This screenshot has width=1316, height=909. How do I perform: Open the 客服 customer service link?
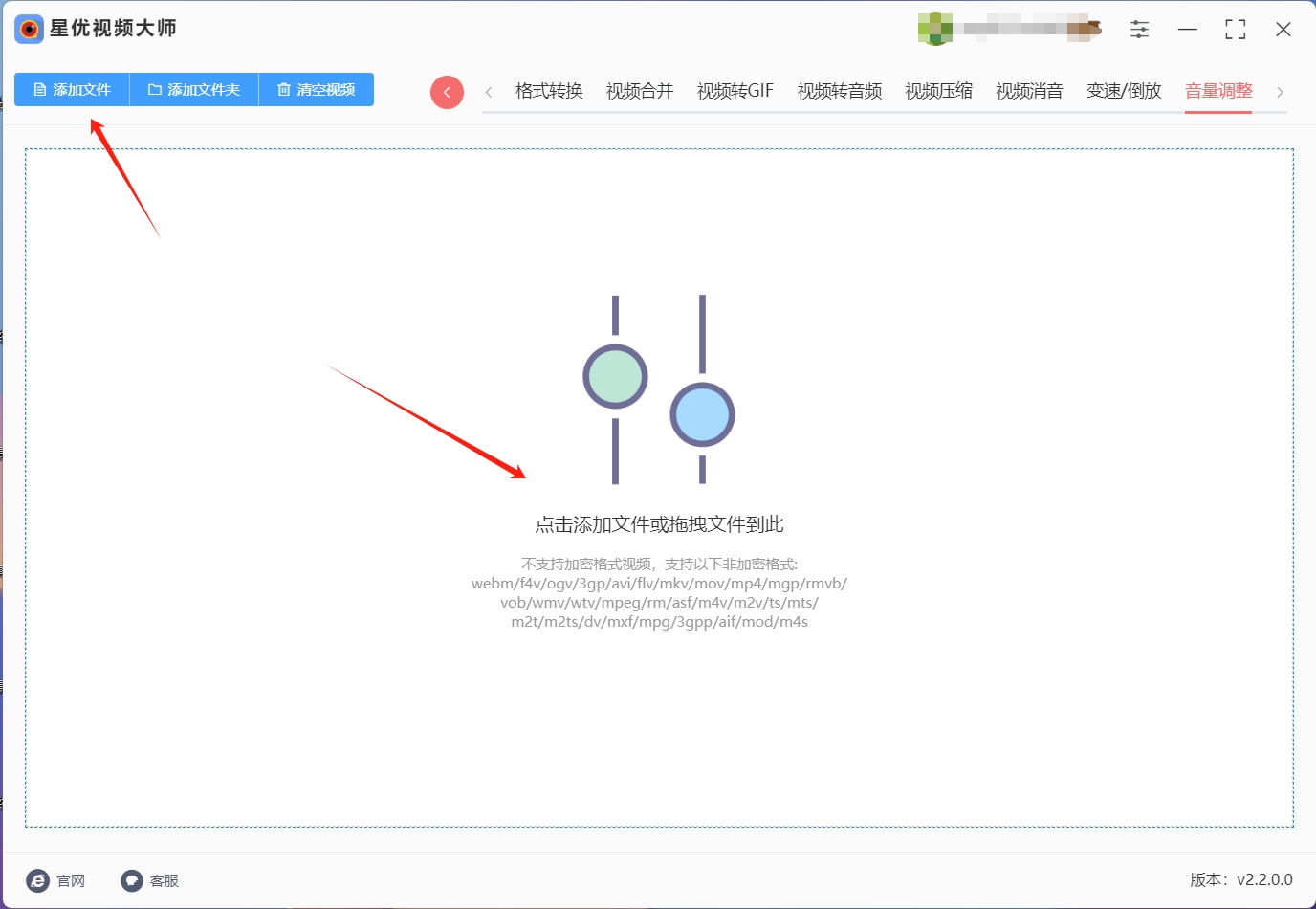click(x=150, y=880)
